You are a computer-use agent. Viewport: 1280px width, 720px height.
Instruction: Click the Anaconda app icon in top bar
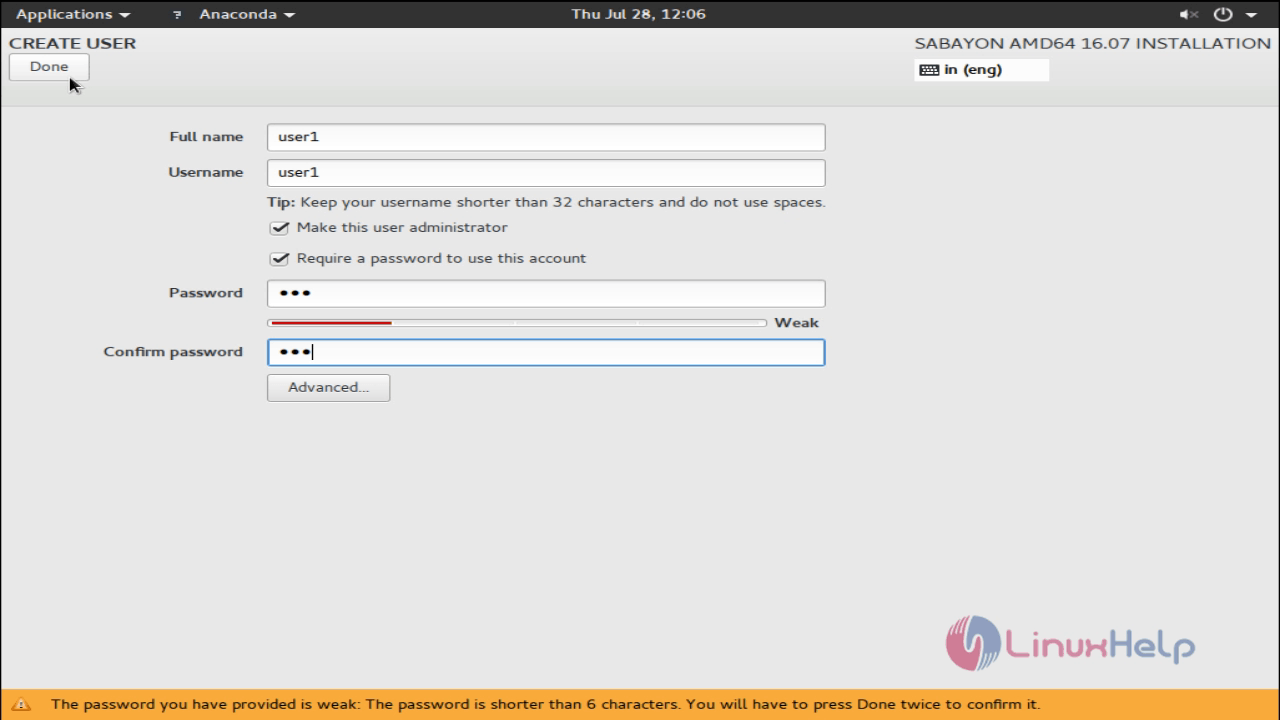(178, 15)
